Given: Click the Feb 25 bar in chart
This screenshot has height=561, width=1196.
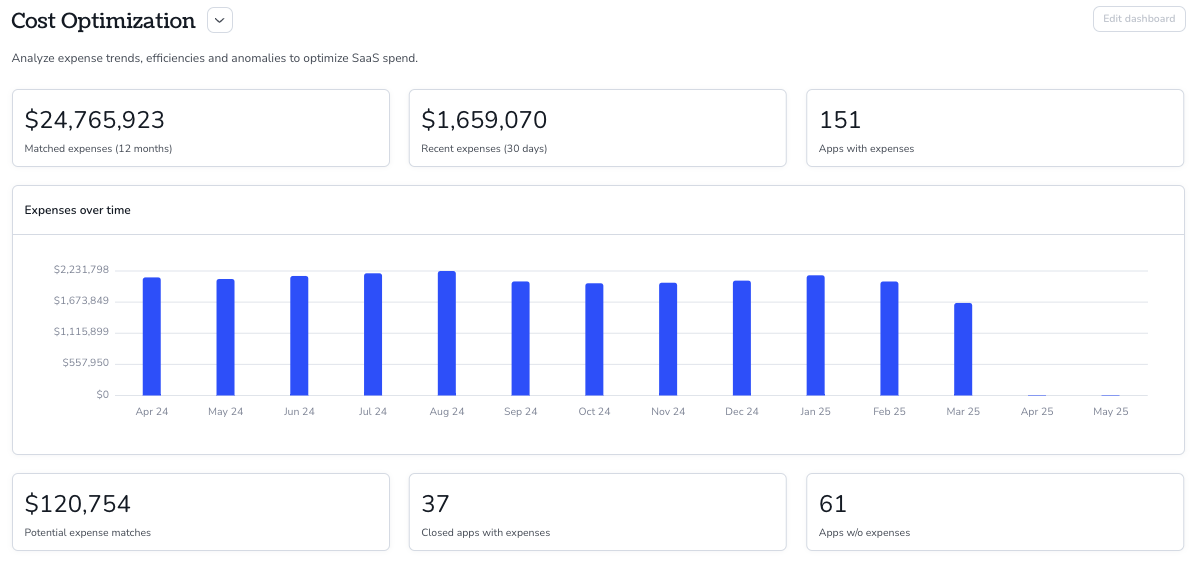Looking at the screenshot, I should (889, 339).
